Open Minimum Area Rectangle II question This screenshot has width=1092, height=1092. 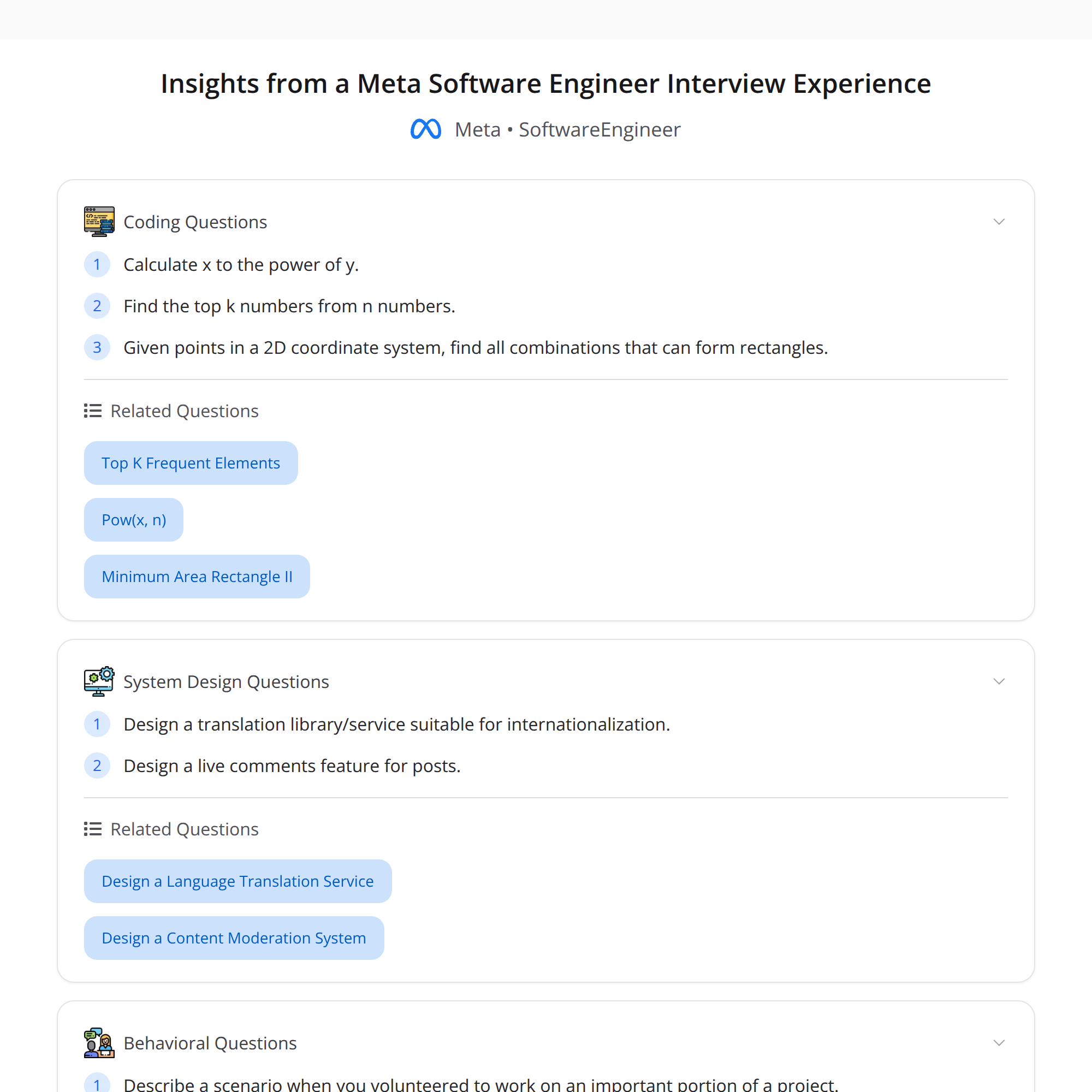pyautogui.click(x=197, y=577)
